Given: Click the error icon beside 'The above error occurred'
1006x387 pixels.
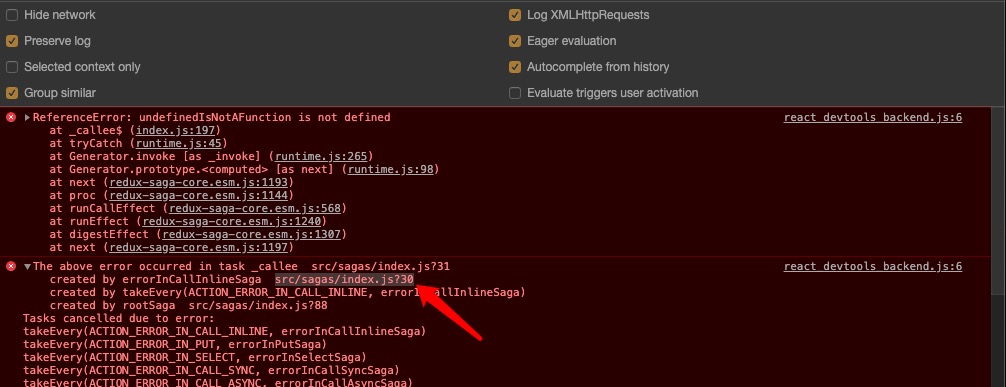Looking at the screenshot, I should (x=11, y=266).
